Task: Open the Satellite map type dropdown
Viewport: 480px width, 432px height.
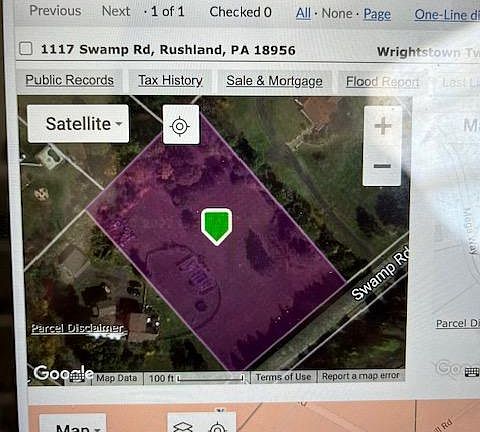Action: [x=78, y=124]
